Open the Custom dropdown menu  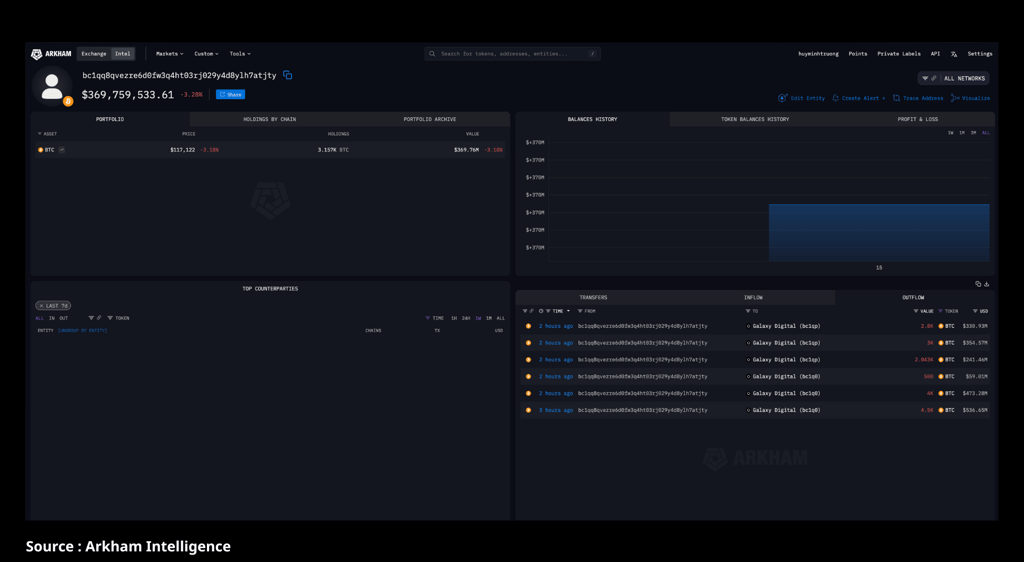[x=206, y=54]
